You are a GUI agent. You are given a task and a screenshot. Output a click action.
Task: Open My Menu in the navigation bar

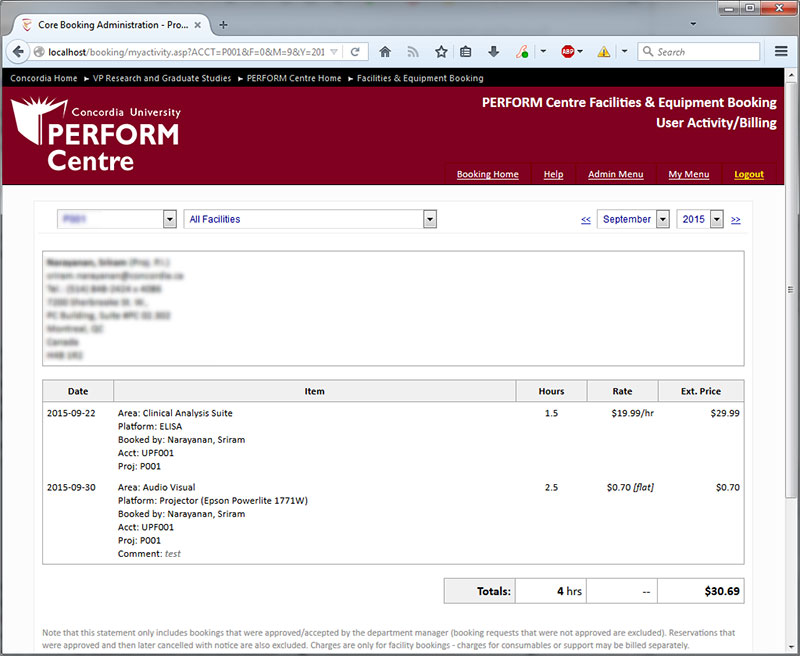pyautogui.click(x=688, y=174)
